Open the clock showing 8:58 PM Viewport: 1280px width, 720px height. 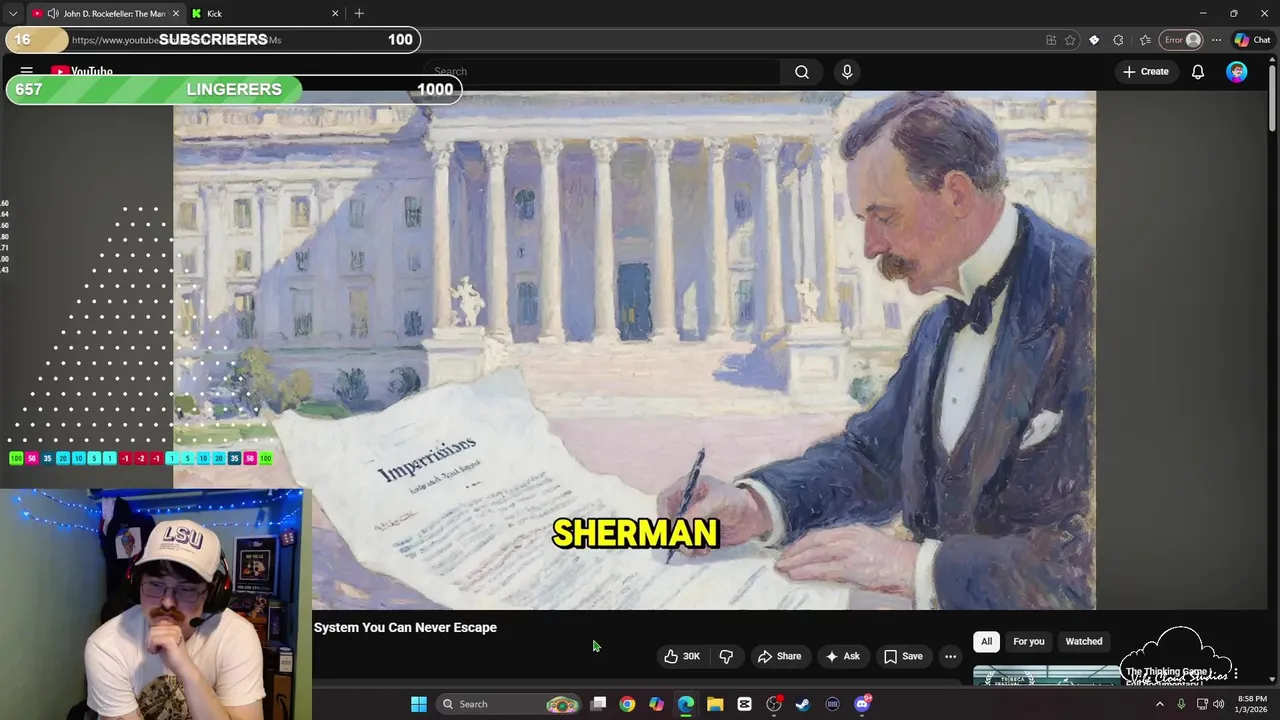(x=1252, y=704)
